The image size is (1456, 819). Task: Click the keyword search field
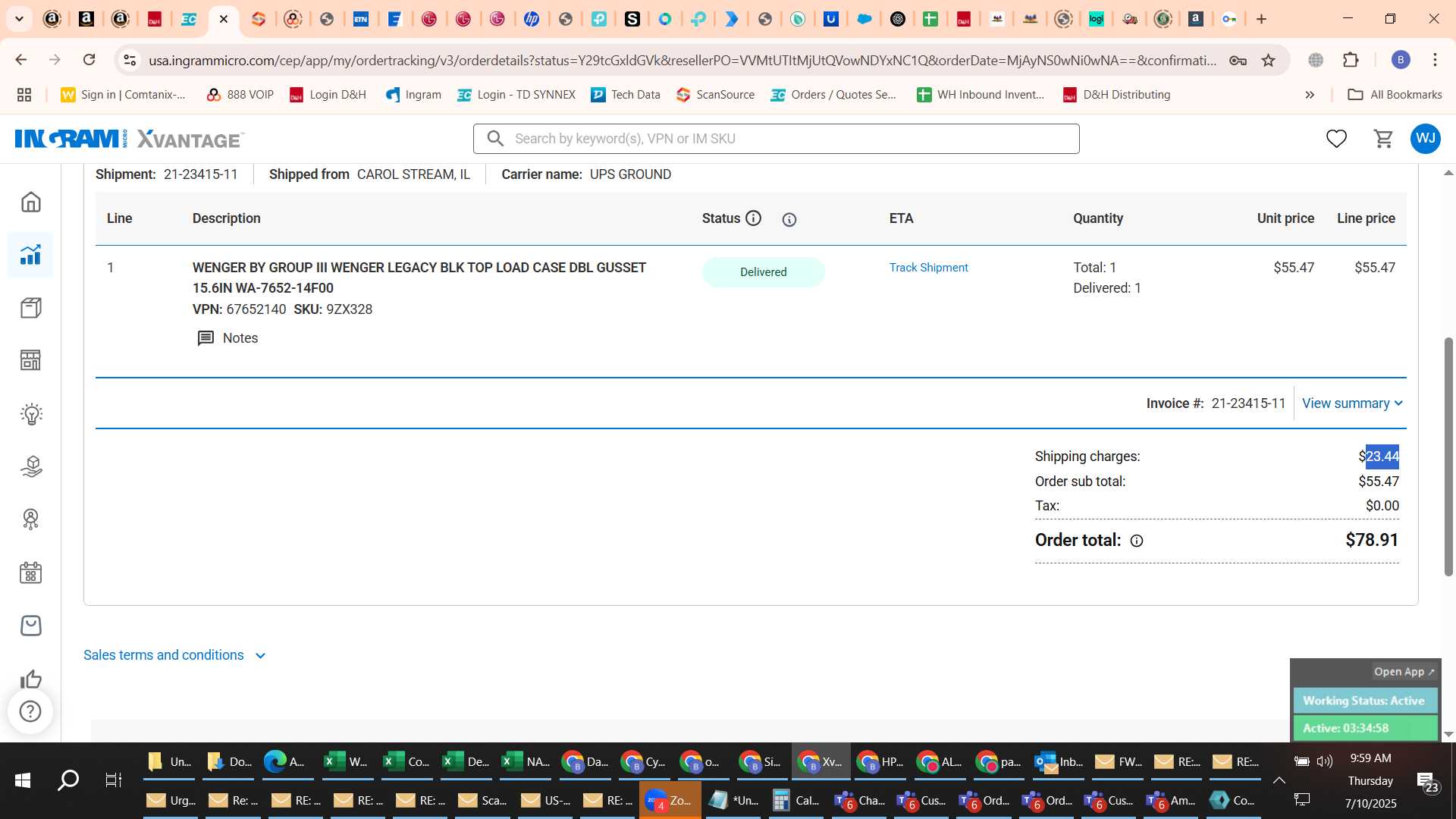777,139
